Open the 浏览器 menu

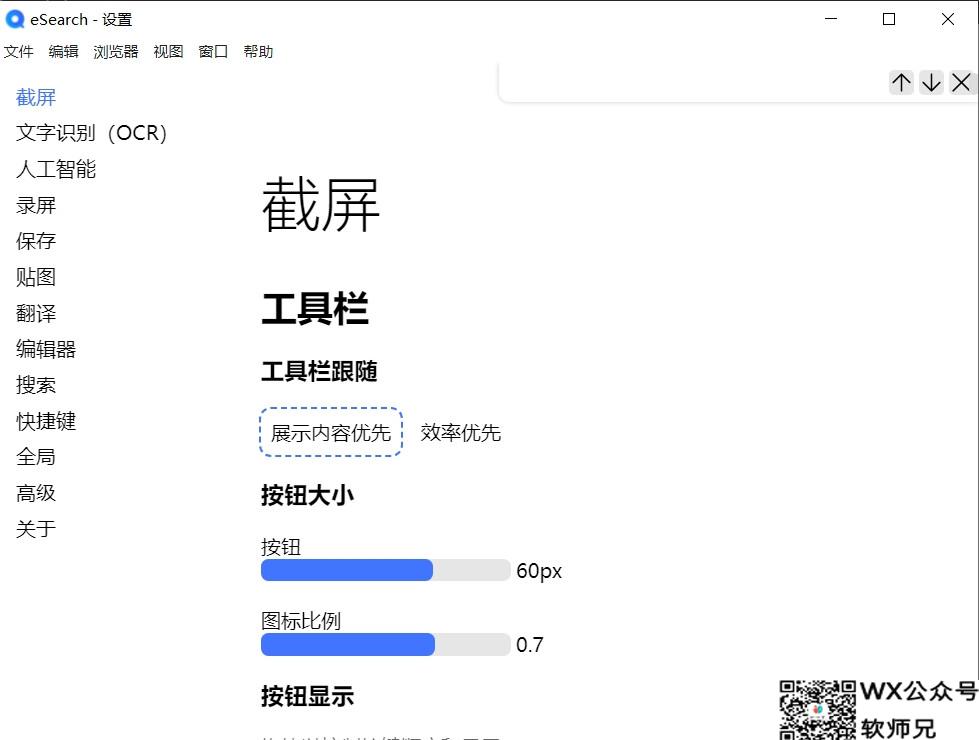(x=116, y=51)
